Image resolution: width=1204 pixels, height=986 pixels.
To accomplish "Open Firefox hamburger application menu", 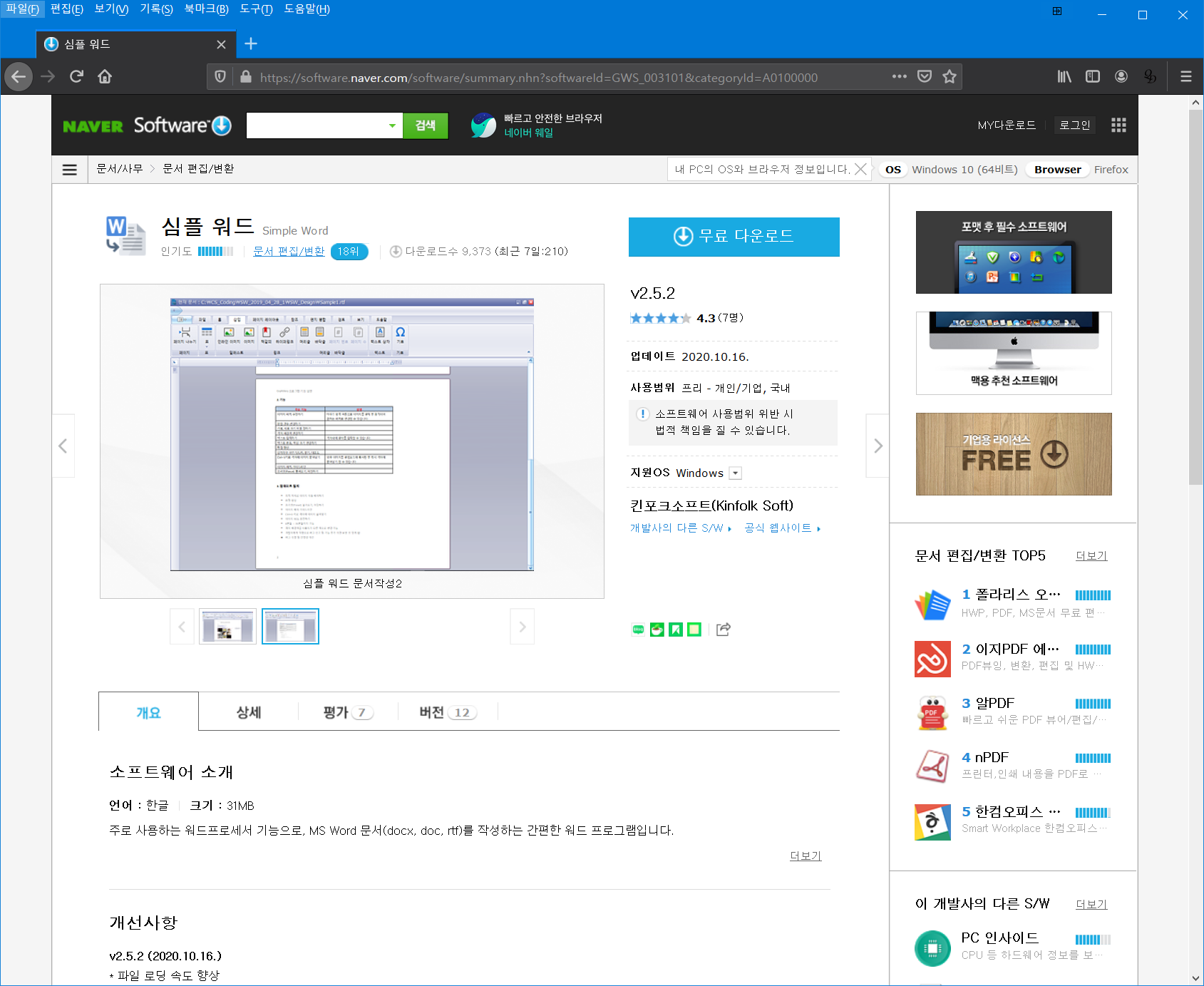I will tap(1186, 76).
